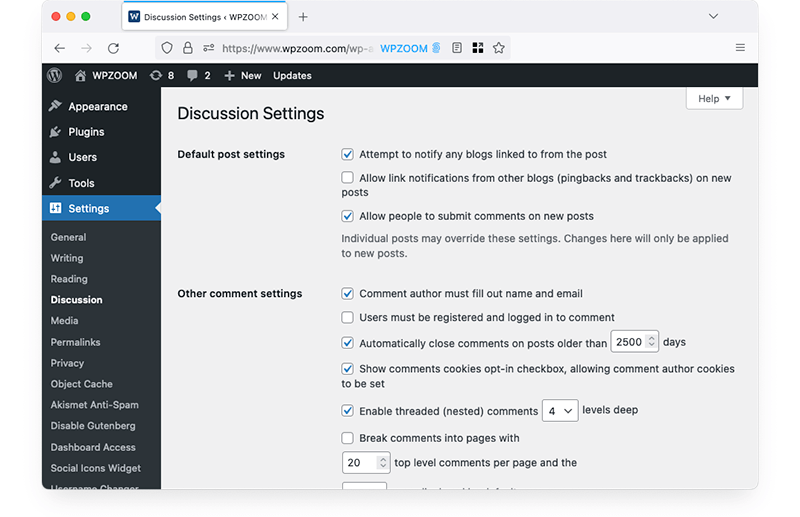The width and height of the screenshot is (800, 517).
Task: Toggle Comment author must fill out name checkbox
Action: coord(347,293)
